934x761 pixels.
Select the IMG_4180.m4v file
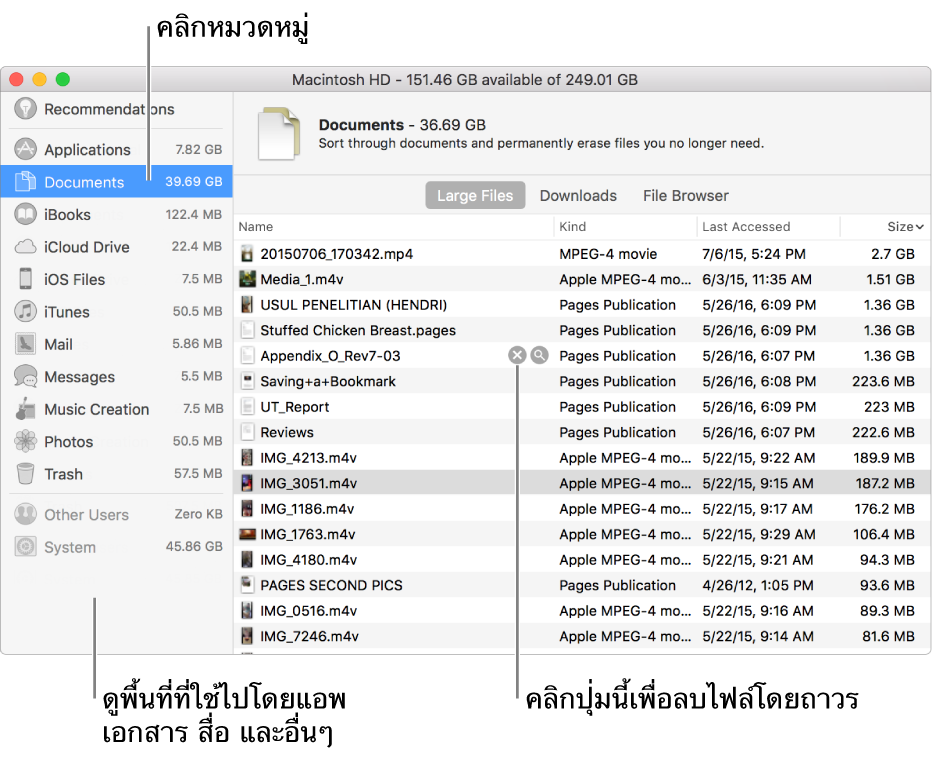click(x=309, y=560)
